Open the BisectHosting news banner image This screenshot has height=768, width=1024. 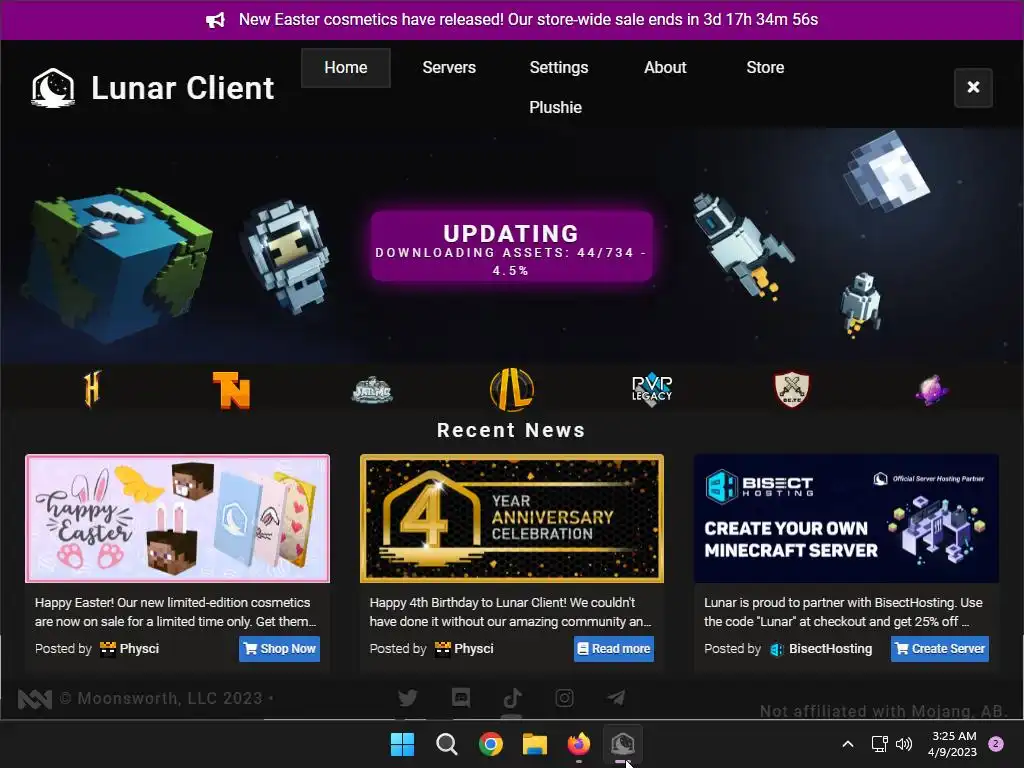[x=846, y=519]
